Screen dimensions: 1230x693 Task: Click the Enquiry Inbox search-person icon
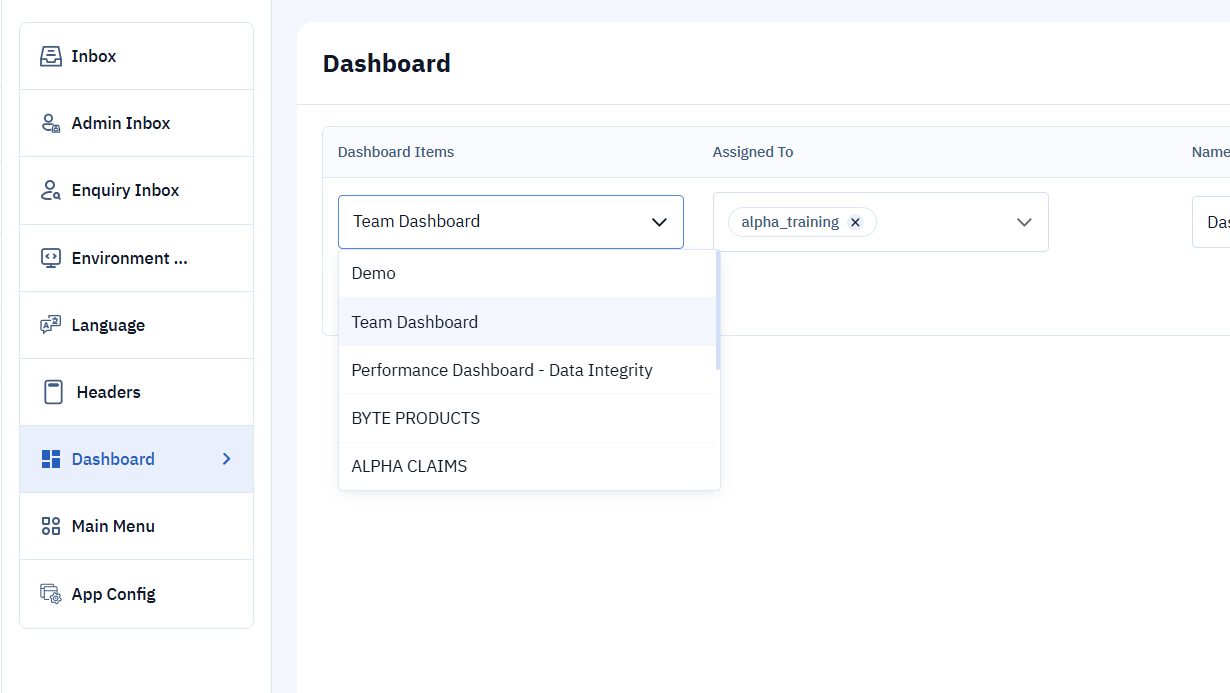click(50, 190)
